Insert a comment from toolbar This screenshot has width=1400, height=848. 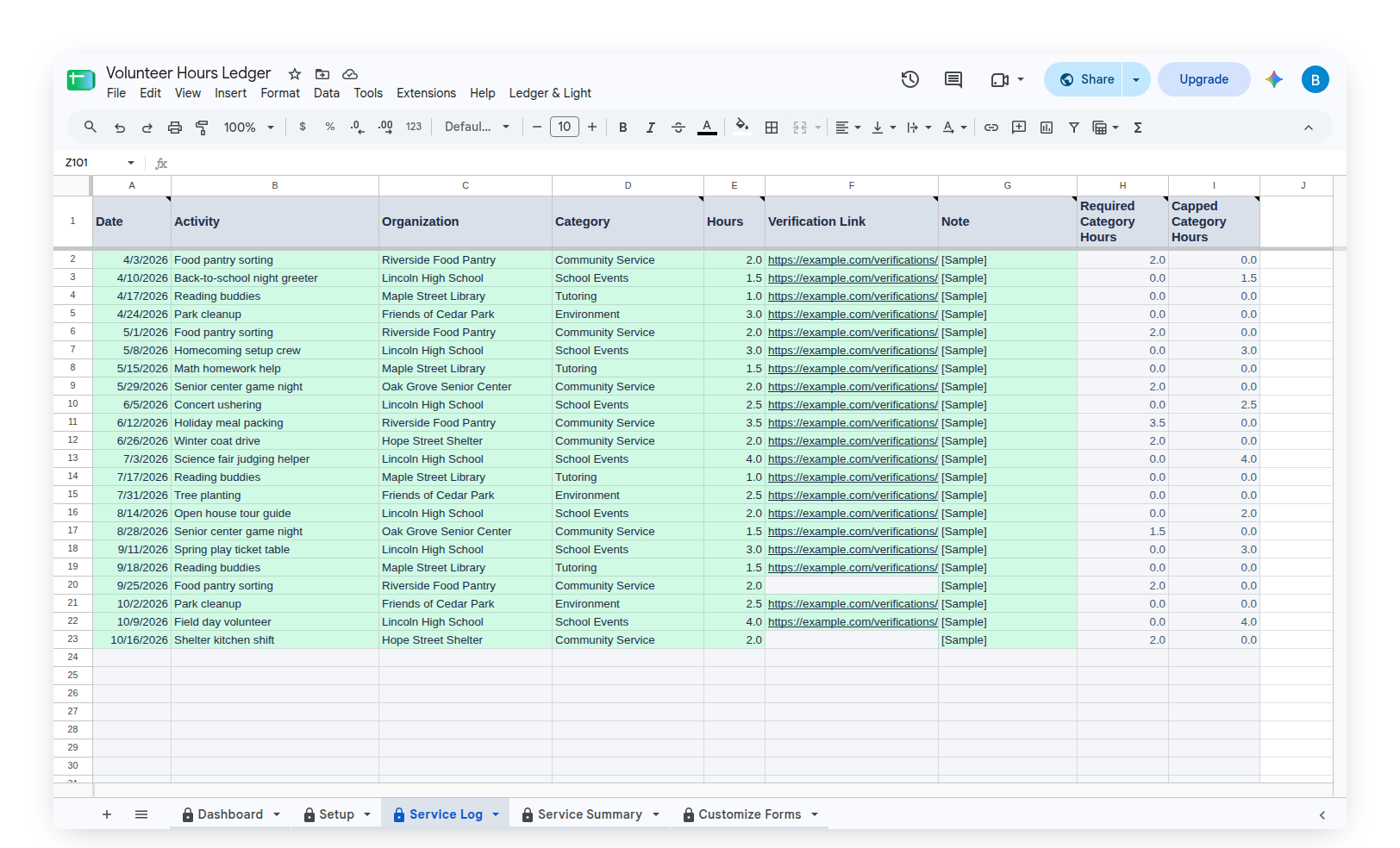click(x=1019, y=128)
